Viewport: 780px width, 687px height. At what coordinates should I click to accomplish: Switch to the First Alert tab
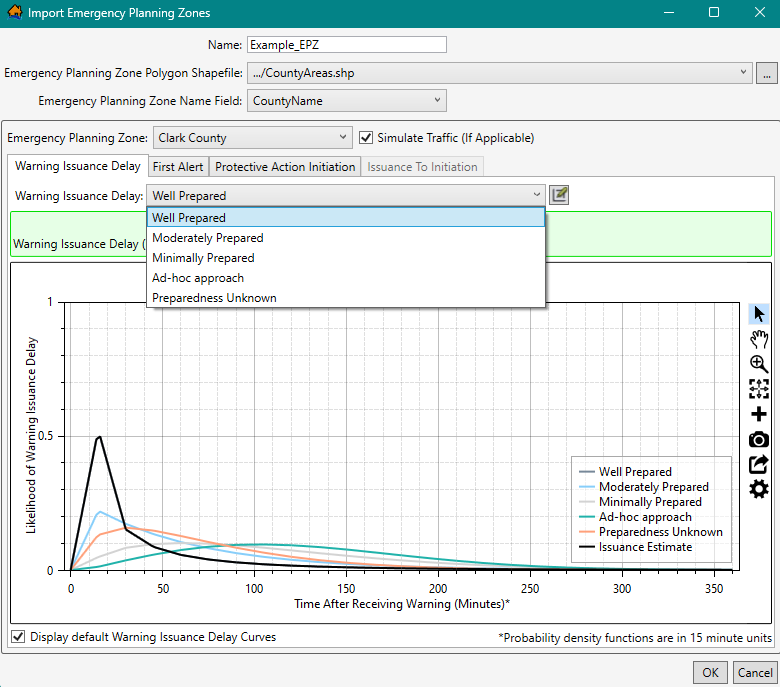coord(177,167)
